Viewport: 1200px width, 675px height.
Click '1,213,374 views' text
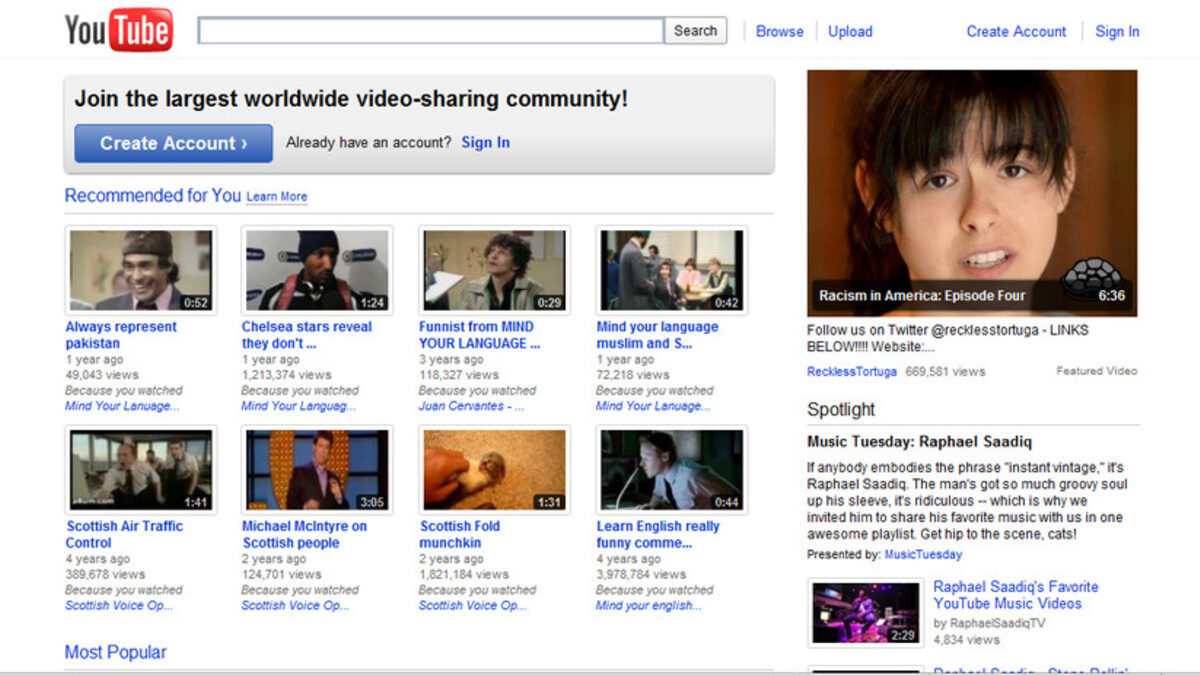(284, 375)
